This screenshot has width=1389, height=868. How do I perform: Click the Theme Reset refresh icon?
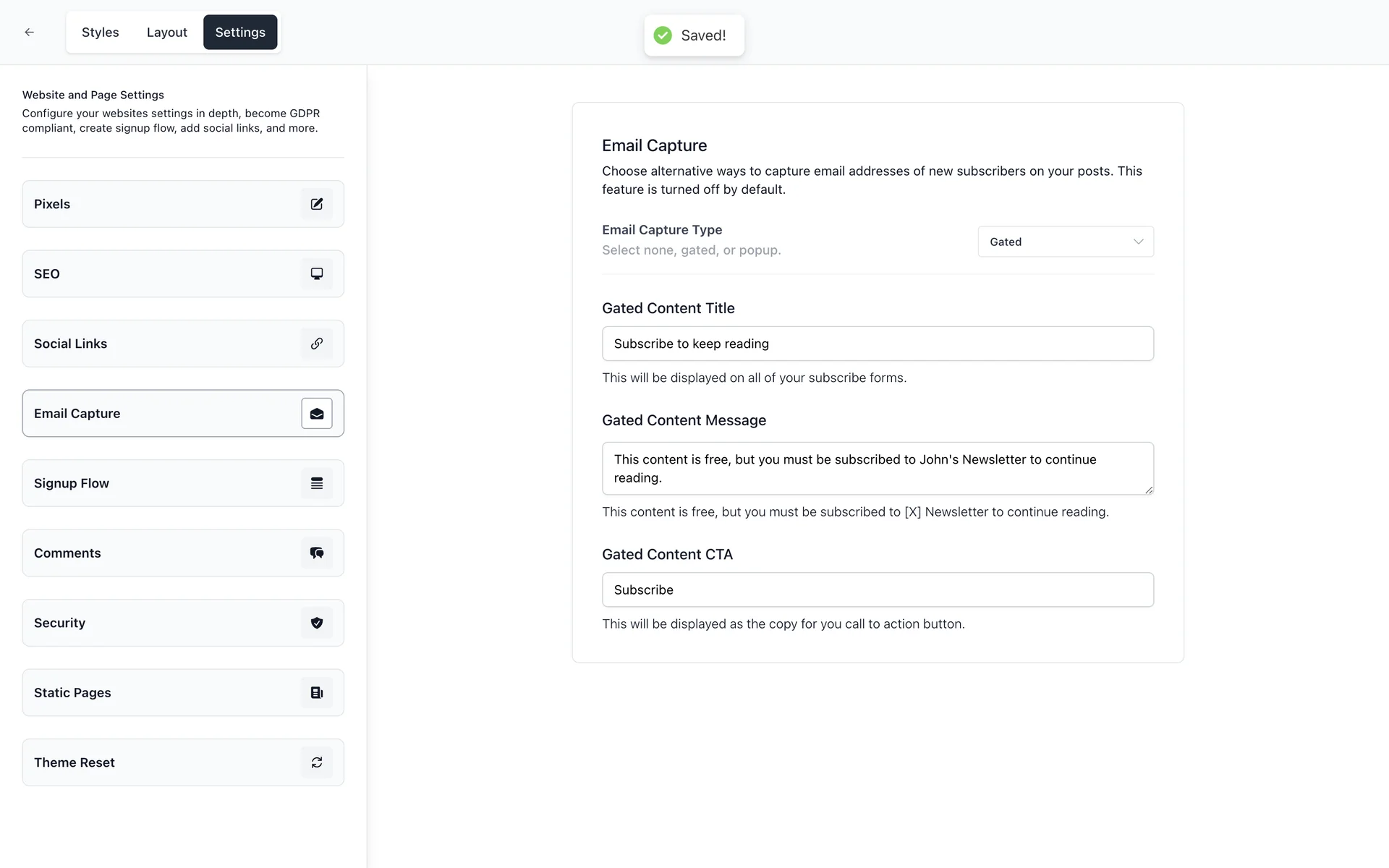pyautogui.click(x=317, y=762)
